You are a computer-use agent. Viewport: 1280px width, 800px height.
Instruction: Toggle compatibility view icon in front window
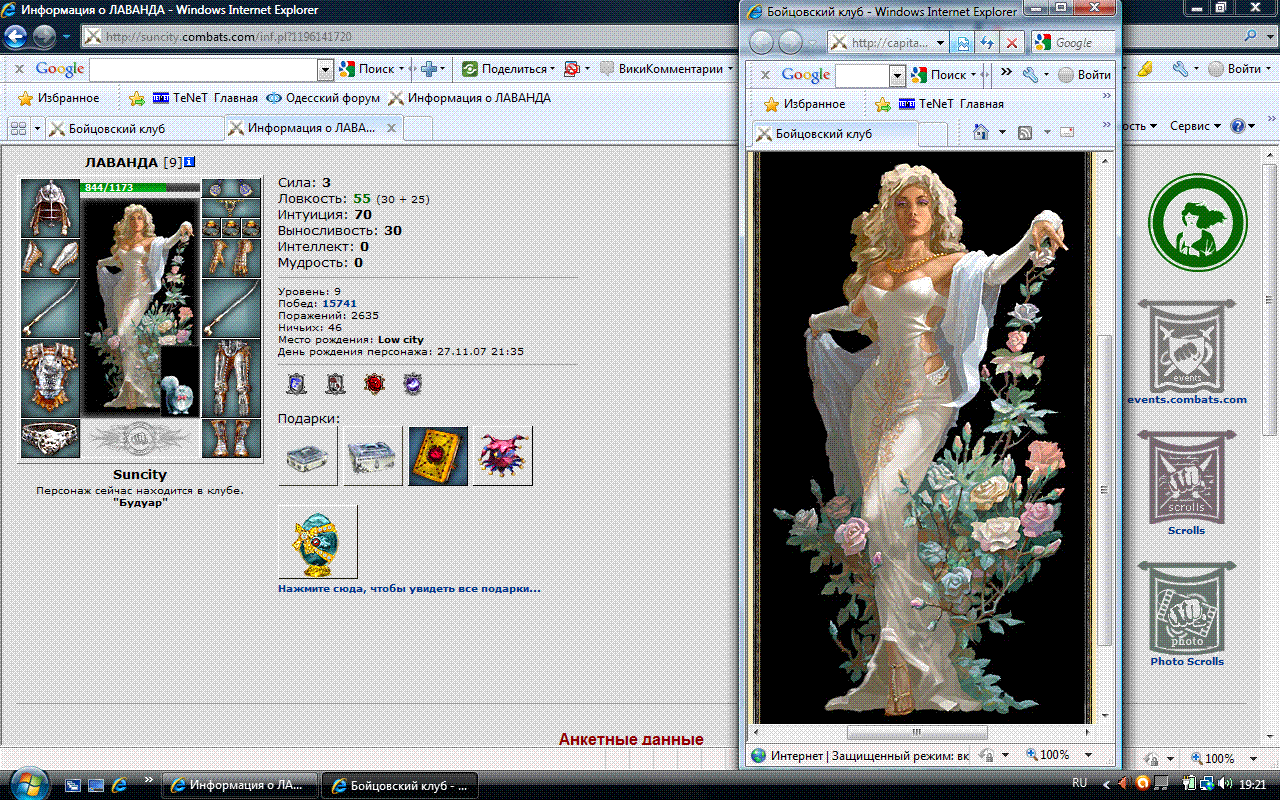[x=963, y=43]
